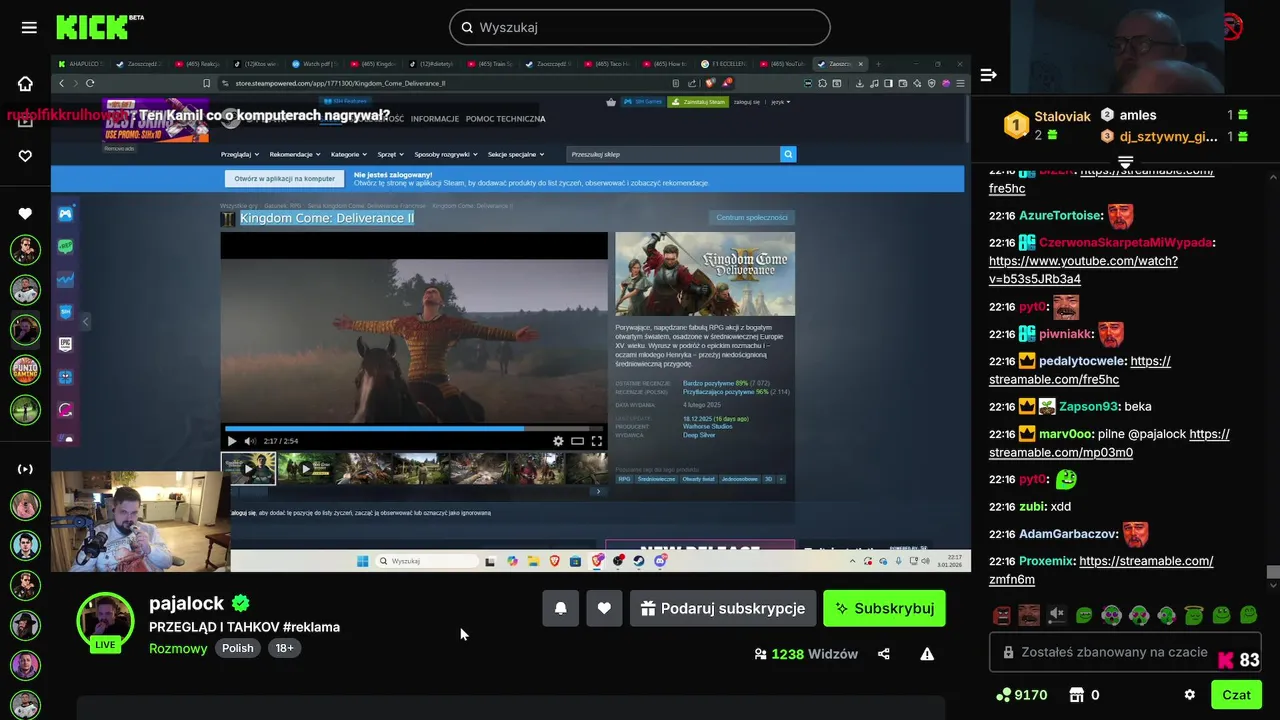Click the Rozmowy category link
The width and height of the screenshot is (1280, 720).
tap(178, 648)
